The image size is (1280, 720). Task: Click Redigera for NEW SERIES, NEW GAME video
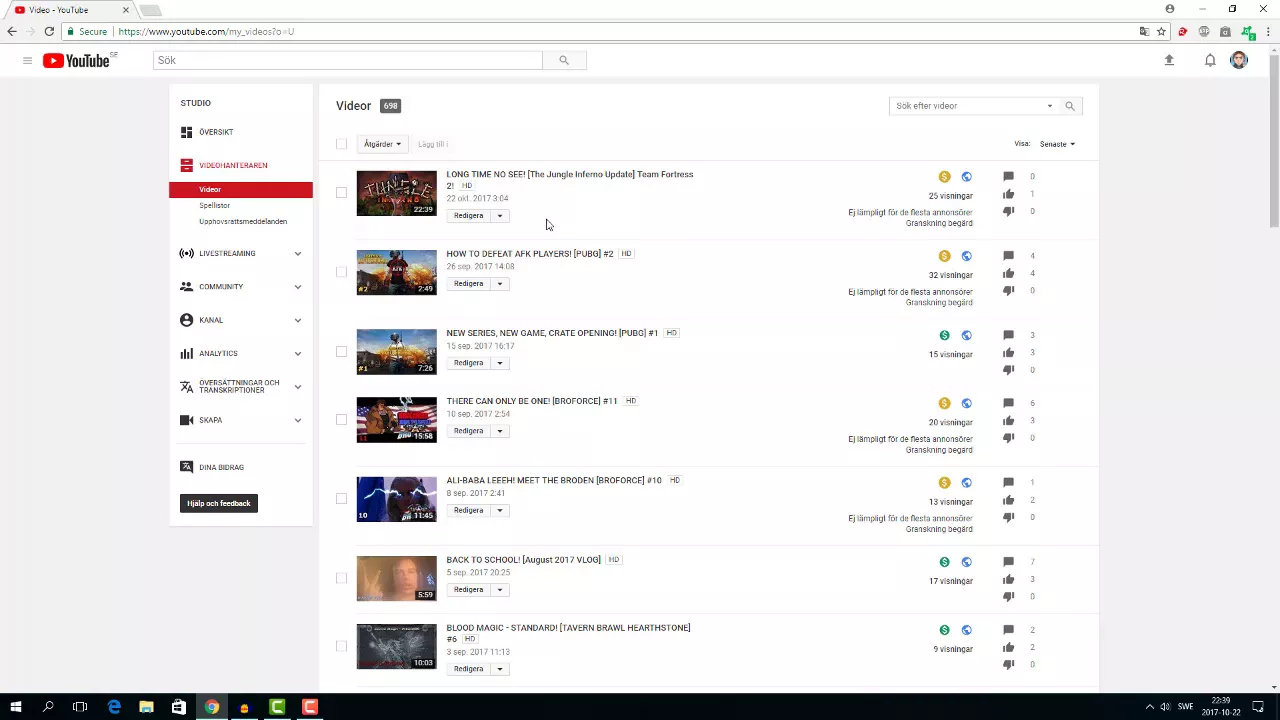pyautogui.click(x=468, y=363)
